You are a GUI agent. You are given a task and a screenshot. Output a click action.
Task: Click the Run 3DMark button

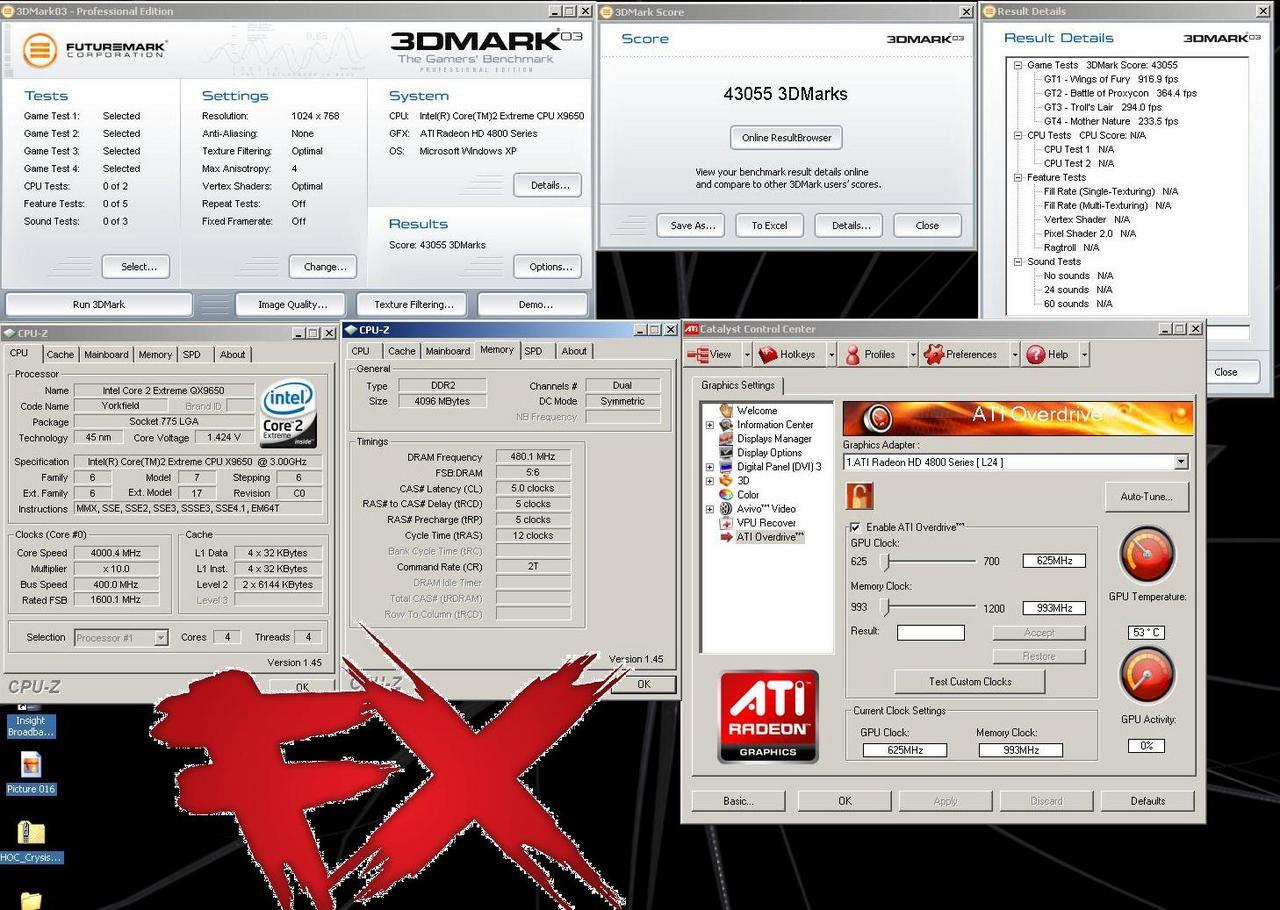[99, 304]
